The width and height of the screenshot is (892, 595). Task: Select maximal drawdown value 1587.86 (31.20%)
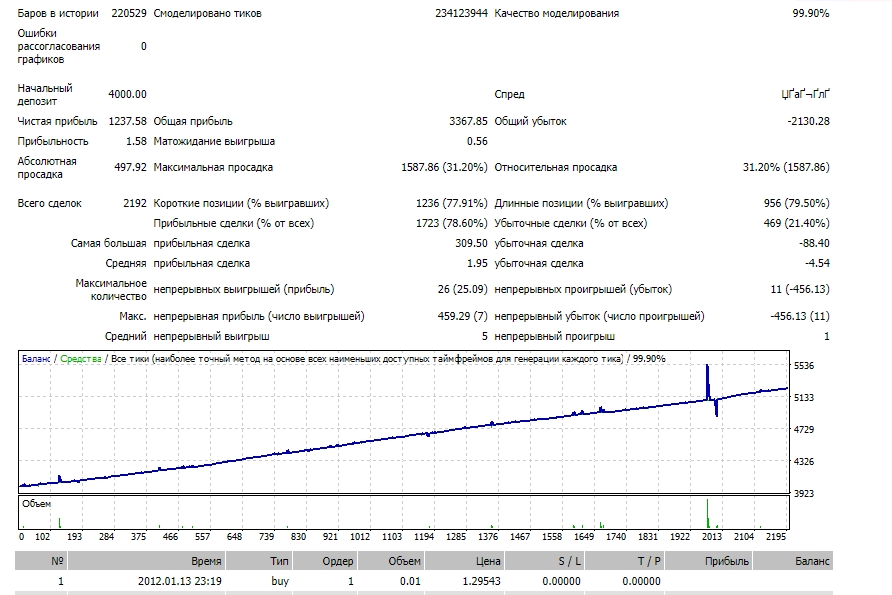coord(444,167)
